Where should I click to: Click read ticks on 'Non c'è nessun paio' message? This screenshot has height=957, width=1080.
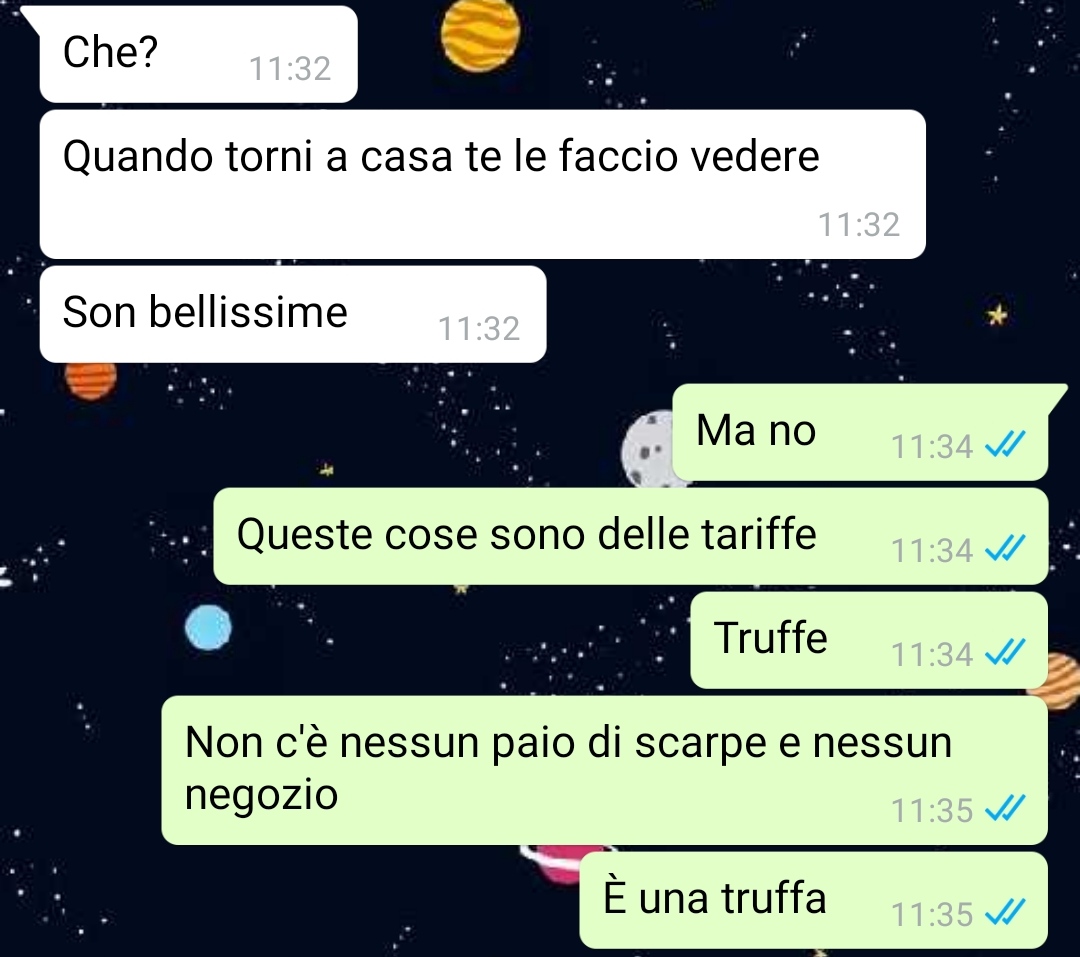(1006, 810)
